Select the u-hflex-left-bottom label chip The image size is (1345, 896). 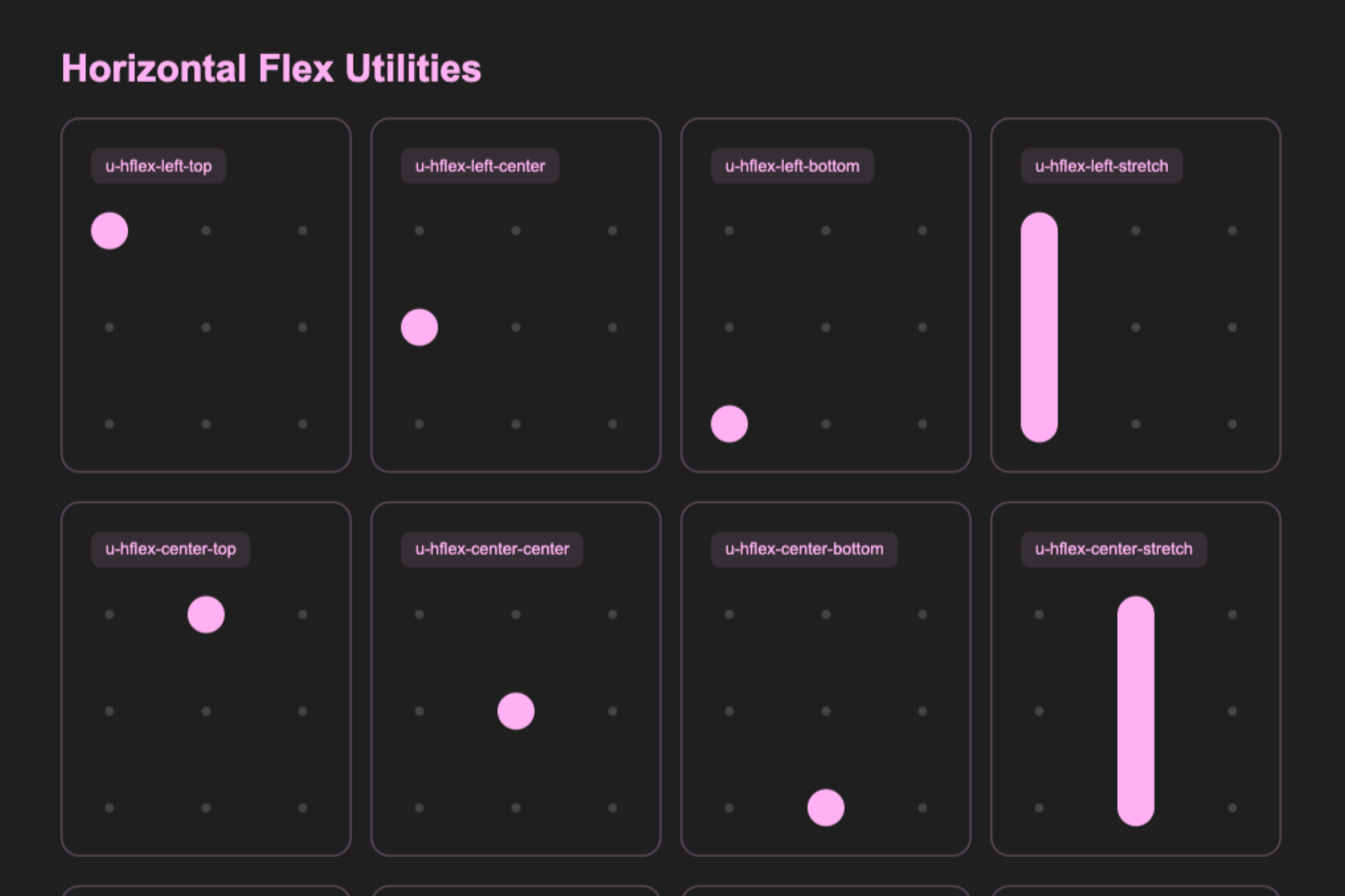(x=792, y=166)
